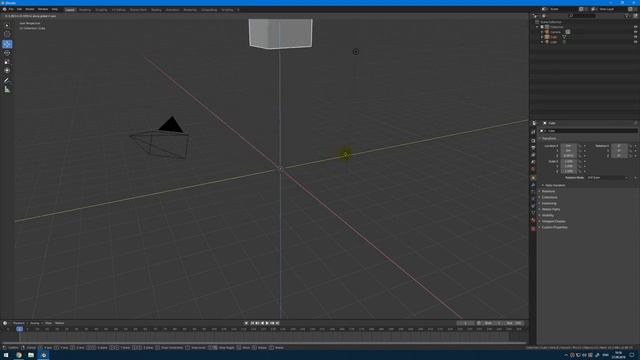This screenshot has height=360, width=640.
Task: Select the active Move tool
Action: (7, 44)
